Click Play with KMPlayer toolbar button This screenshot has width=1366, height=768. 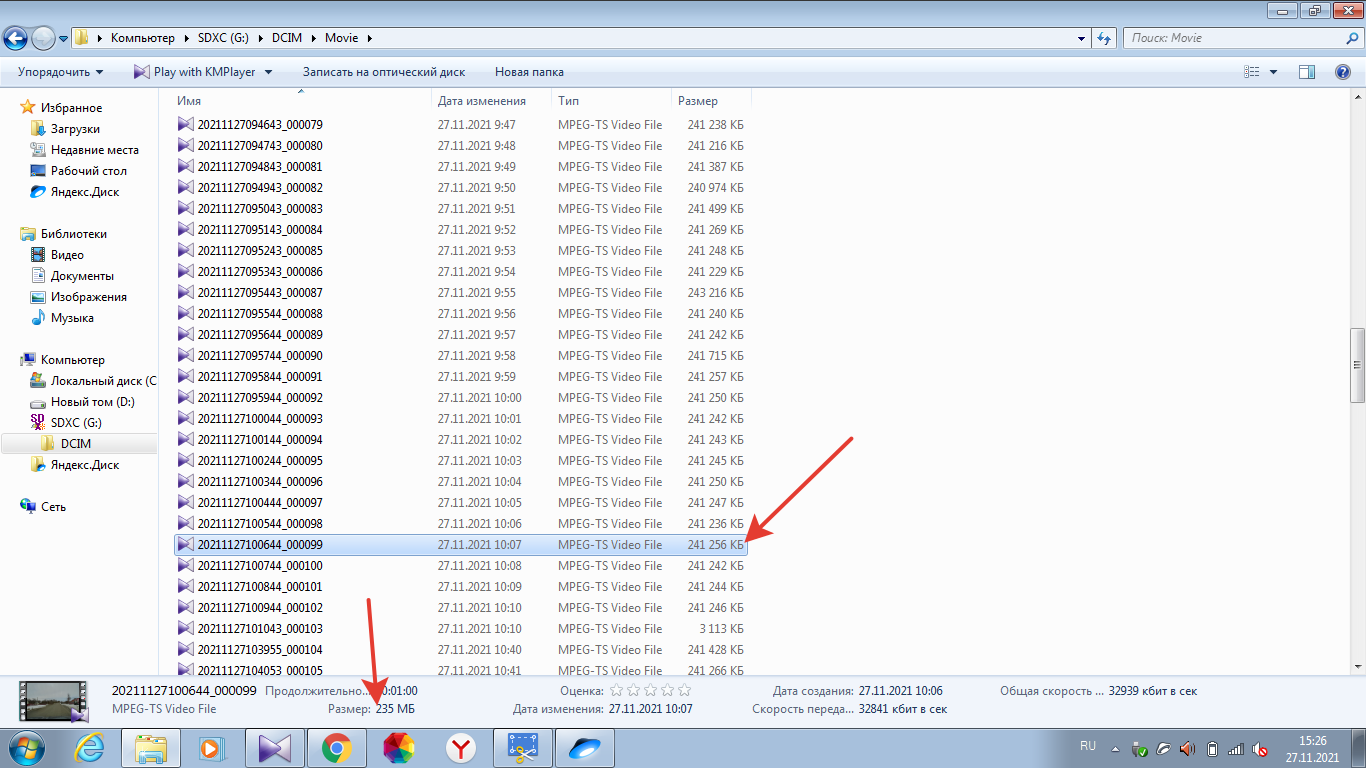(x=194, y=72)
